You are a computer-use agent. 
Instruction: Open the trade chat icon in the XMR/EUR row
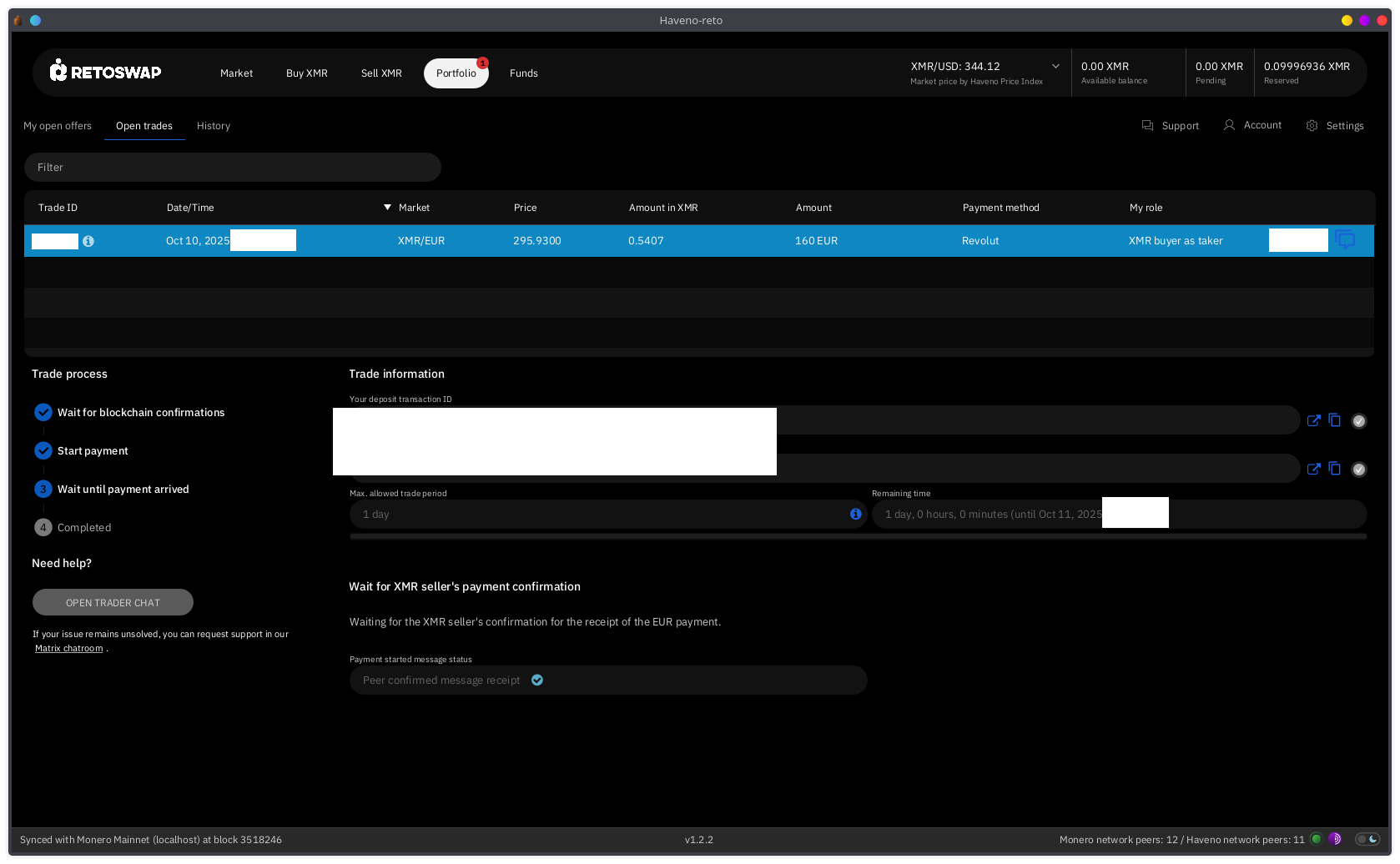(1345, 240)
